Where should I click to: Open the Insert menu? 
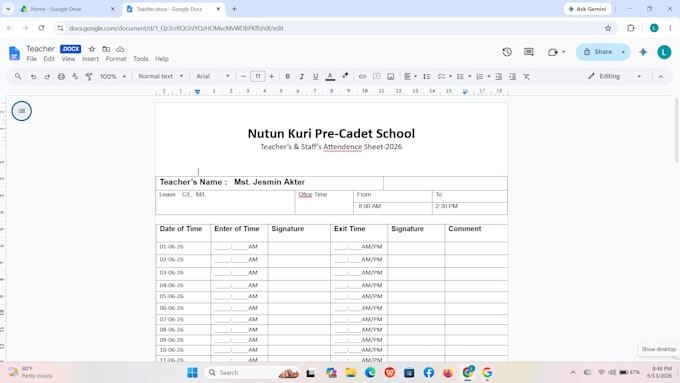click(90, 59)
